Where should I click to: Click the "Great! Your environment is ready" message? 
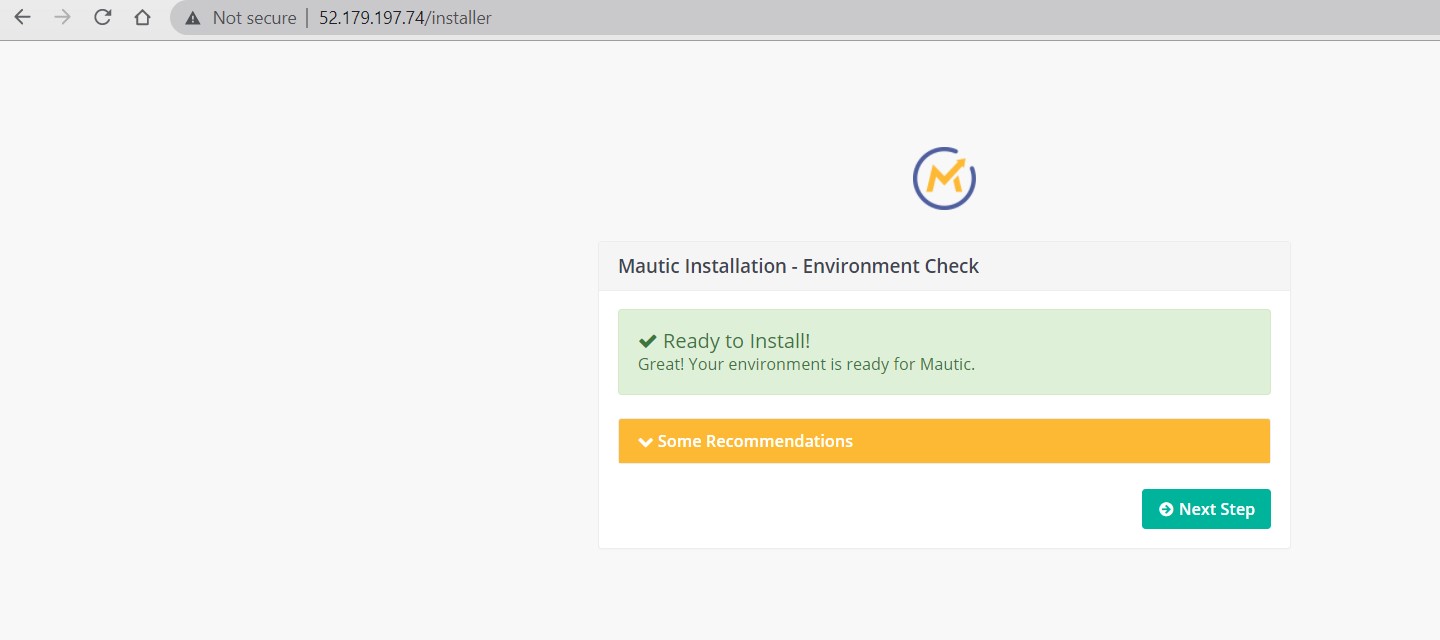[806, 364]
